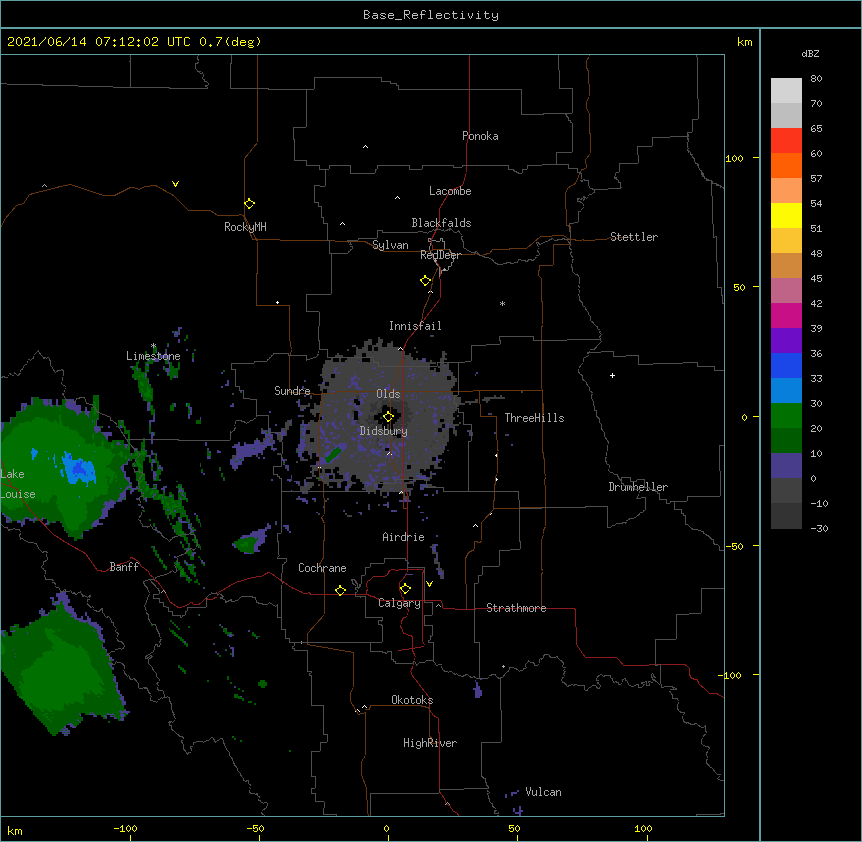The width and height of the screenshot is (862, 842).
Task: Click the dBZ legend heading
Action: tap(810, 54)
